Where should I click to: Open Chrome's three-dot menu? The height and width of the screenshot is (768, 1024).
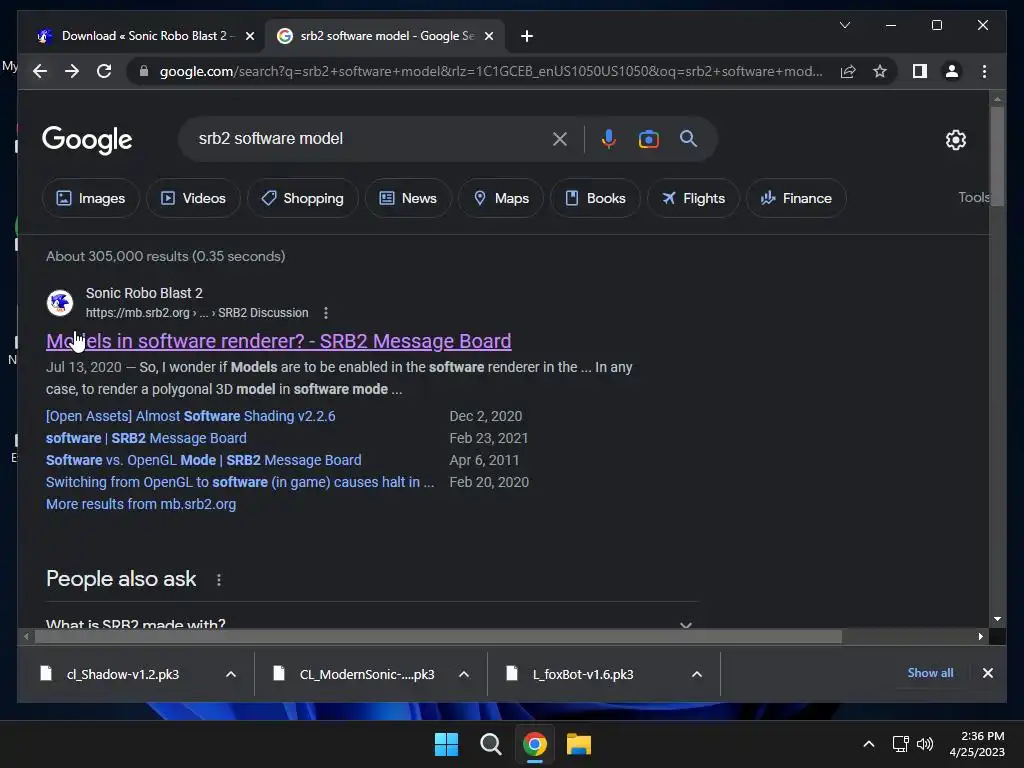984,71
